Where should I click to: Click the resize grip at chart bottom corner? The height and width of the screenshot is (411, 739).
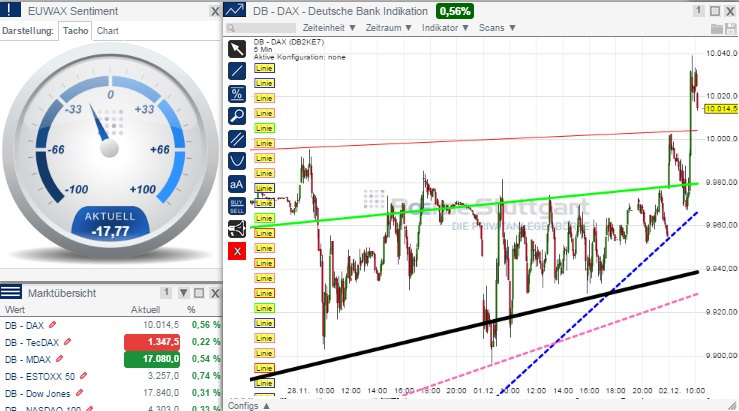(732, 406)
